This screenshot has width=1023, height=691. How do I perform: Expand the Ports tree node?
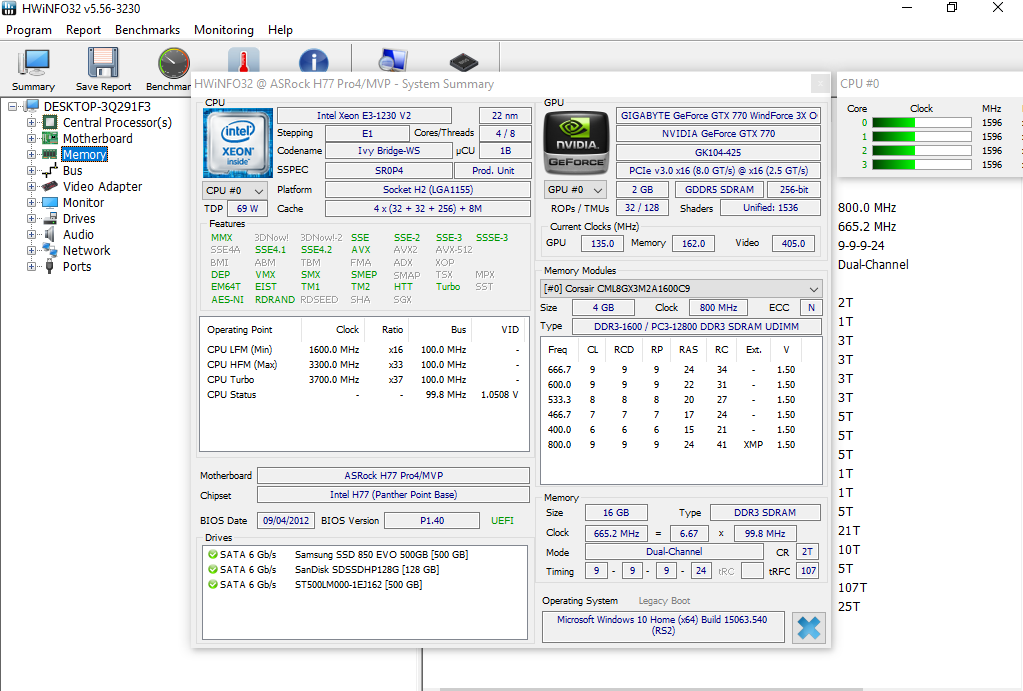tap(31, 266)
